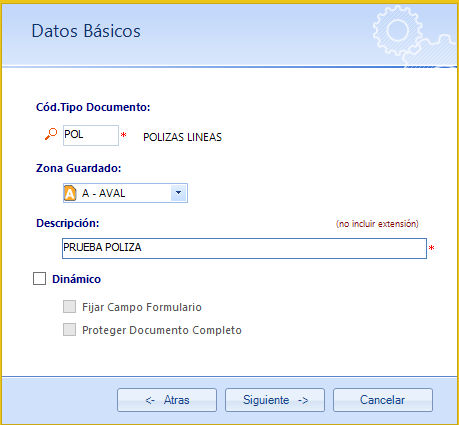Image resolution: width=459 pixels, height=425 pixels.
Task: Select the A - AVAL combo box text
Action: pyautogui.click(x=104, y=193)
